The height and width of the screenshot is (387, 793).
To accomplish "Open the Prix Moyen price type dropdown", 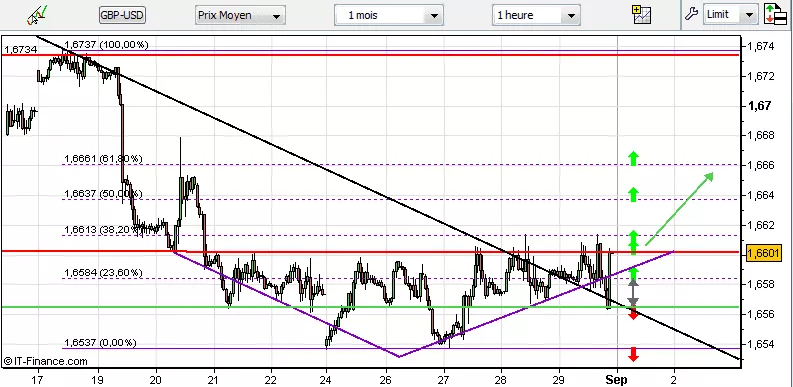I will (x=240, y=15).
